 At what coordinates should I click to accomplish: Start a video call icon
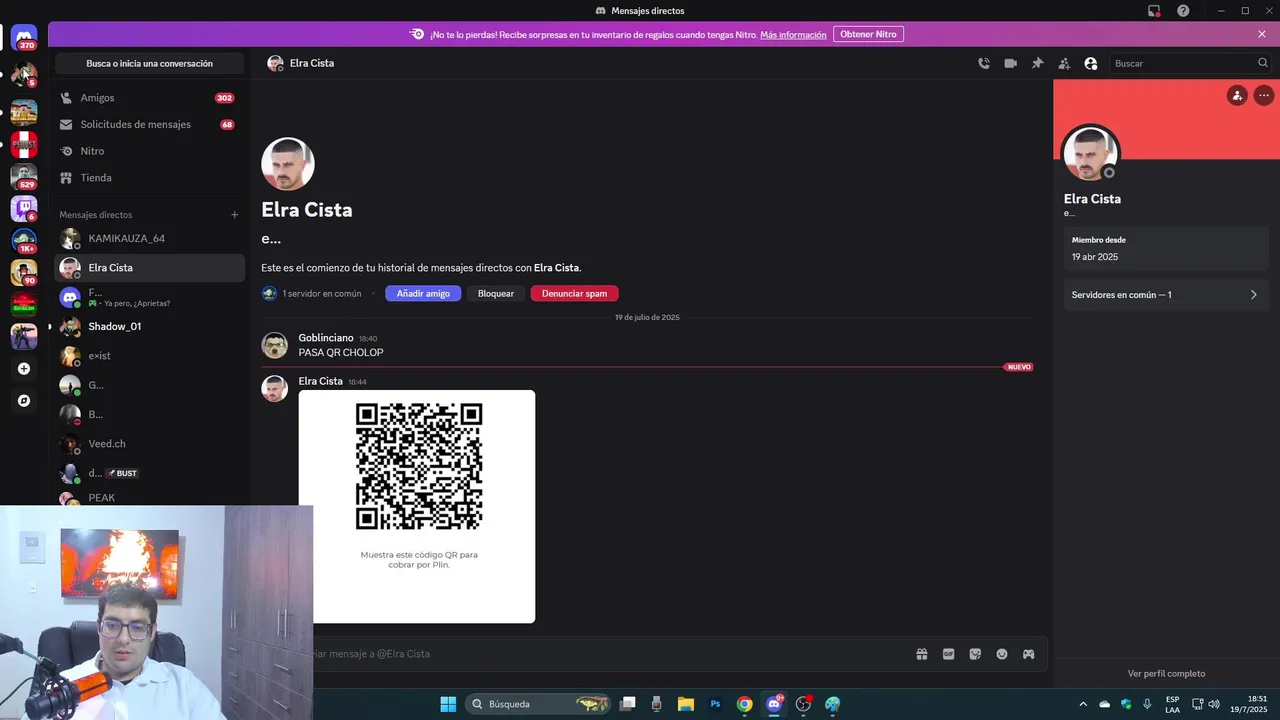click(x=1011, y=63)
